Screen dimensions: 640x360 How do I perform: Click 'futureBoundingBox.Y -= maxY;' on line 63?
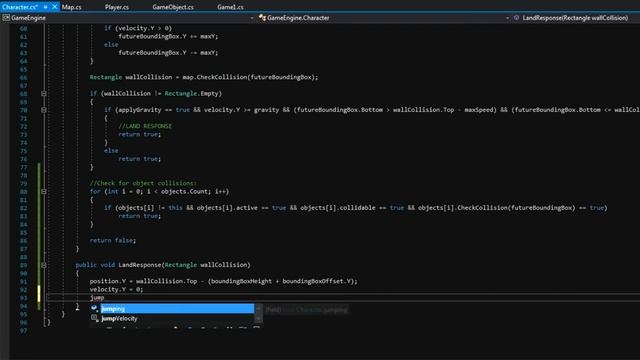point(168,53)
